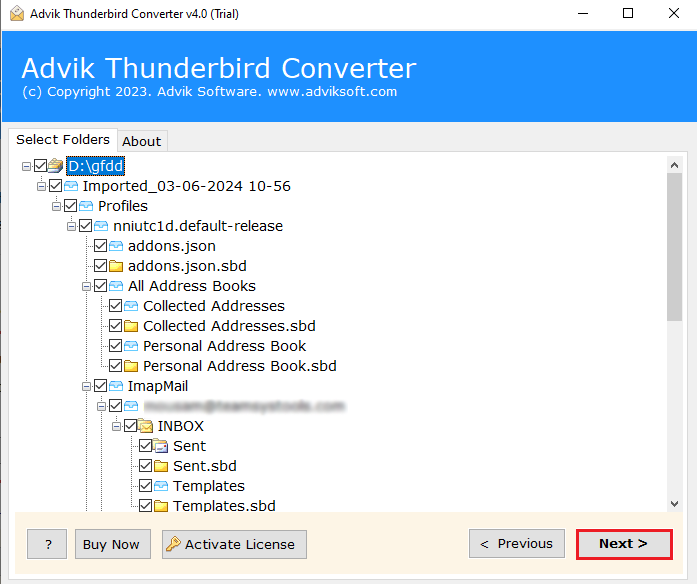Open help with the ? button
The height and width of the screenshot is (584, 697).
pyautogui.click(x=47, y=544)
